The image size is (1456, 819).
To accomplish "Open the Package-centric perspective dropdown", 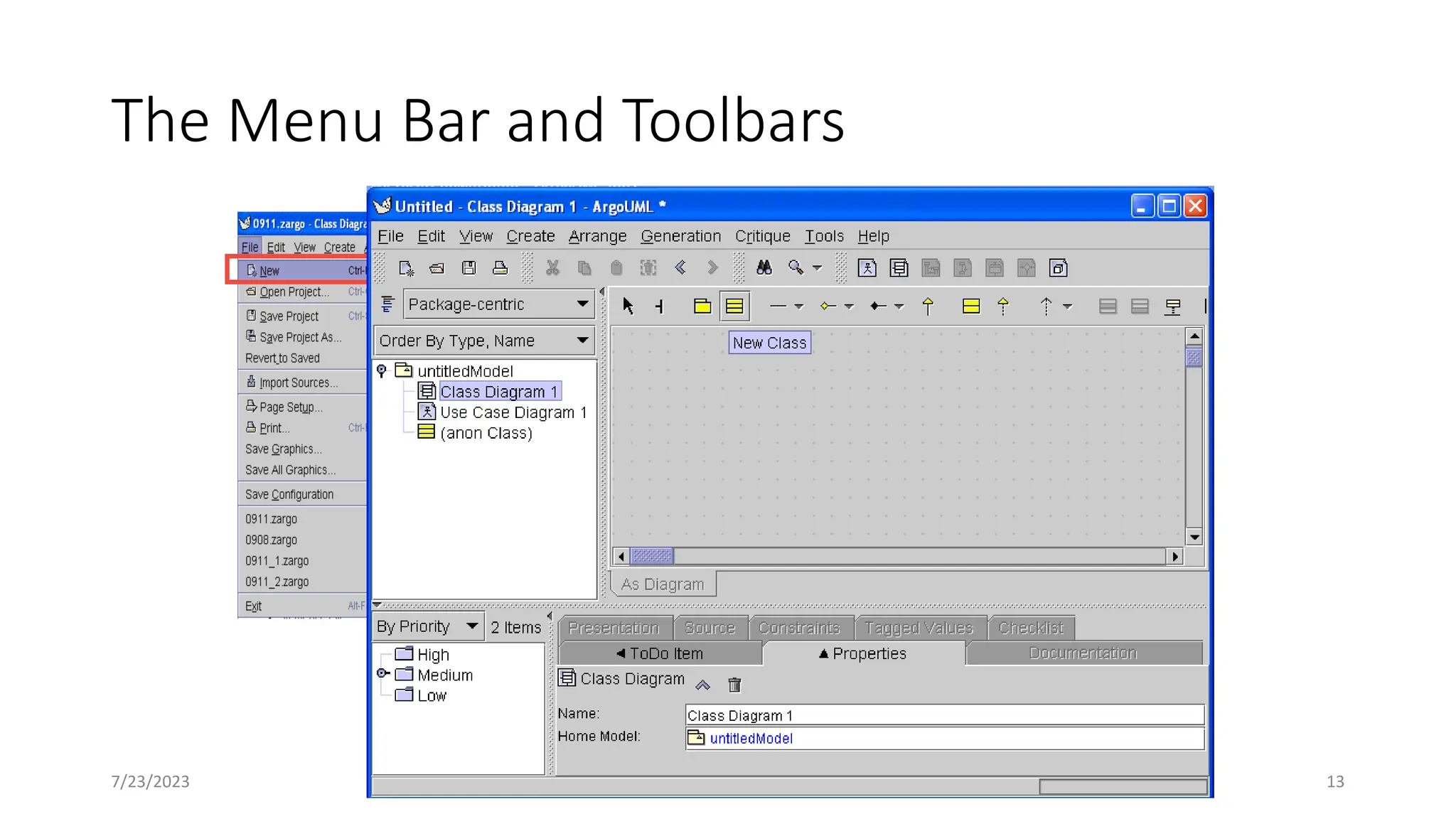I will coord(498,304).
